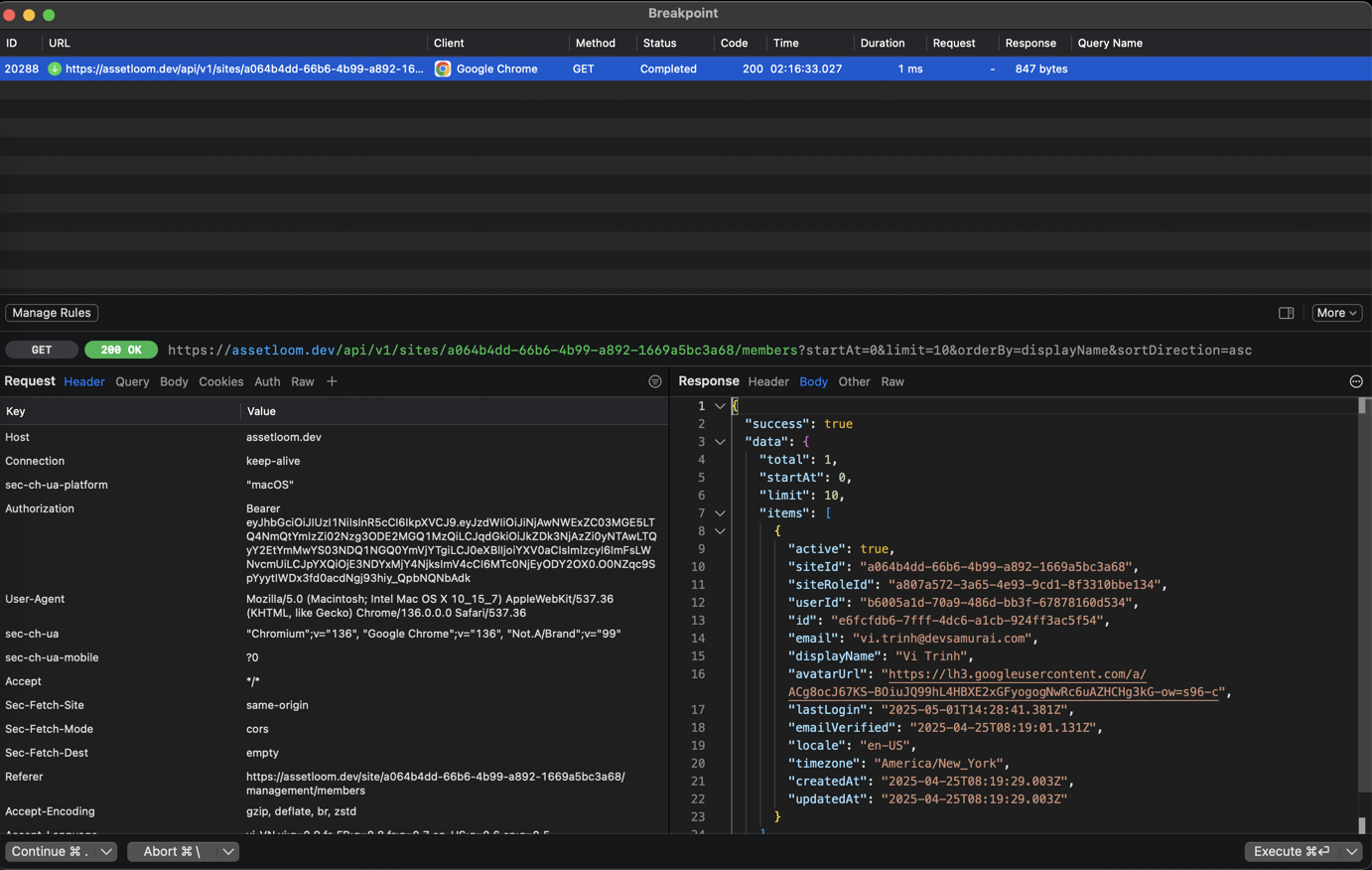Collapse the "data" object at line 3

720,442
